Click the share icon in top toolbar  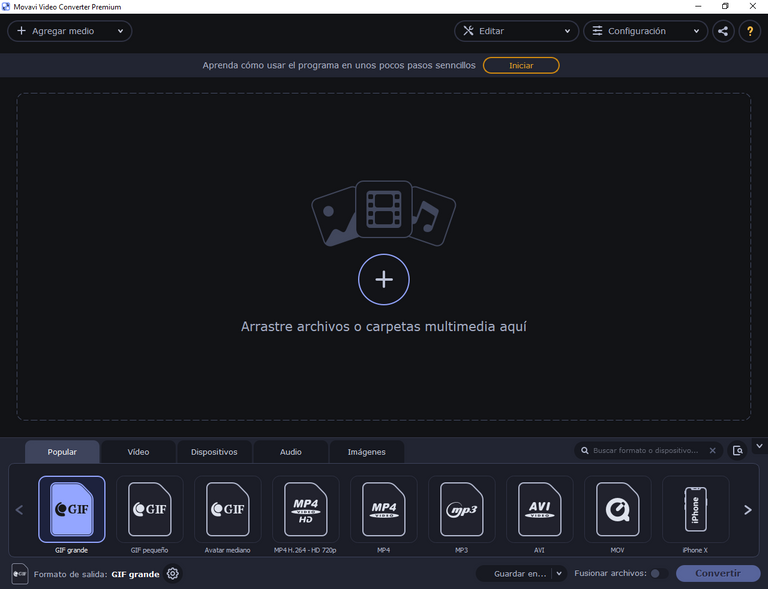(x=723, y=31)
